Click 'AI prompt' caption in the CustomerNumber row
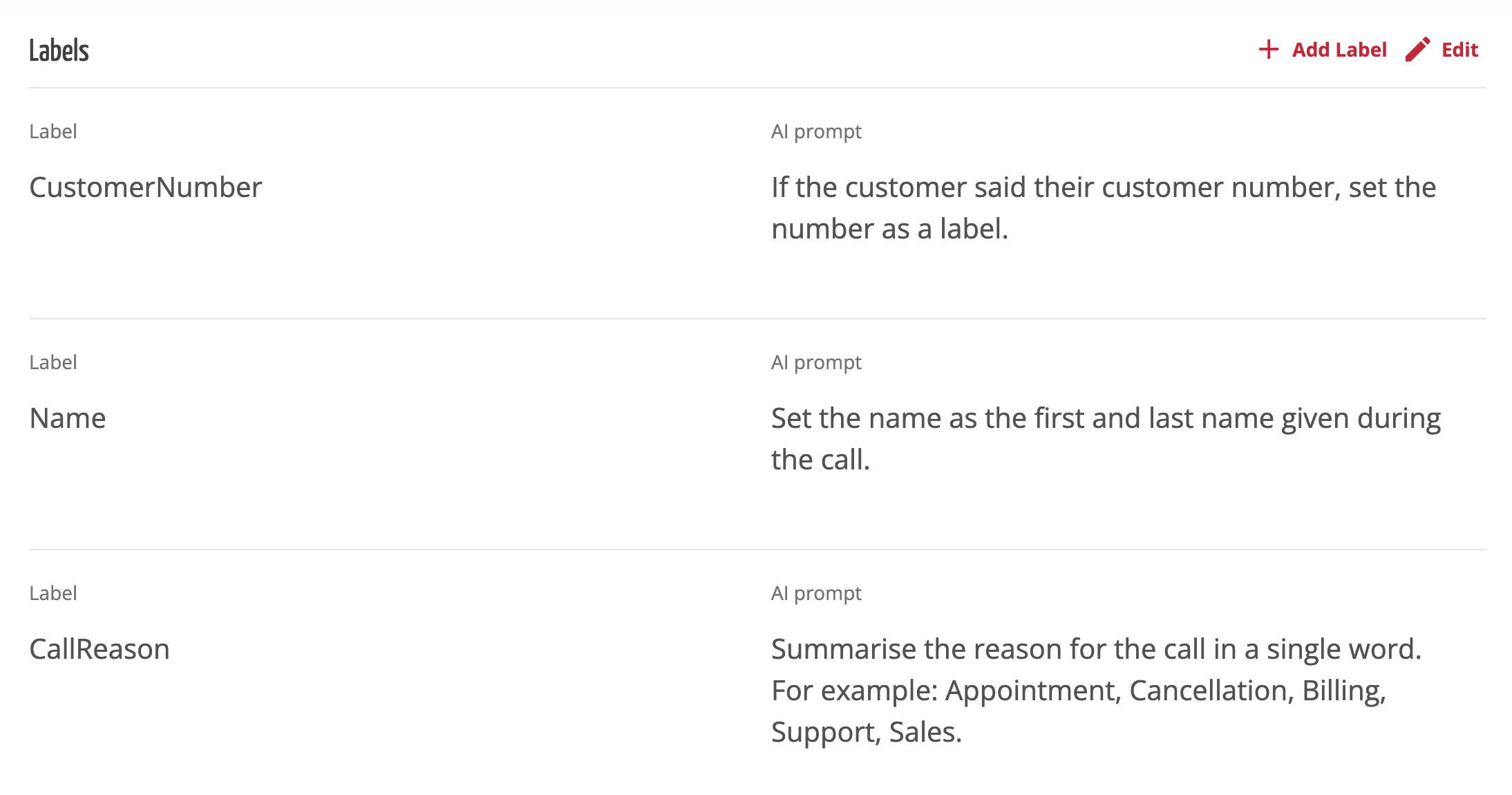The width and height of the screenshot is (1512, 795). [816, 131]
